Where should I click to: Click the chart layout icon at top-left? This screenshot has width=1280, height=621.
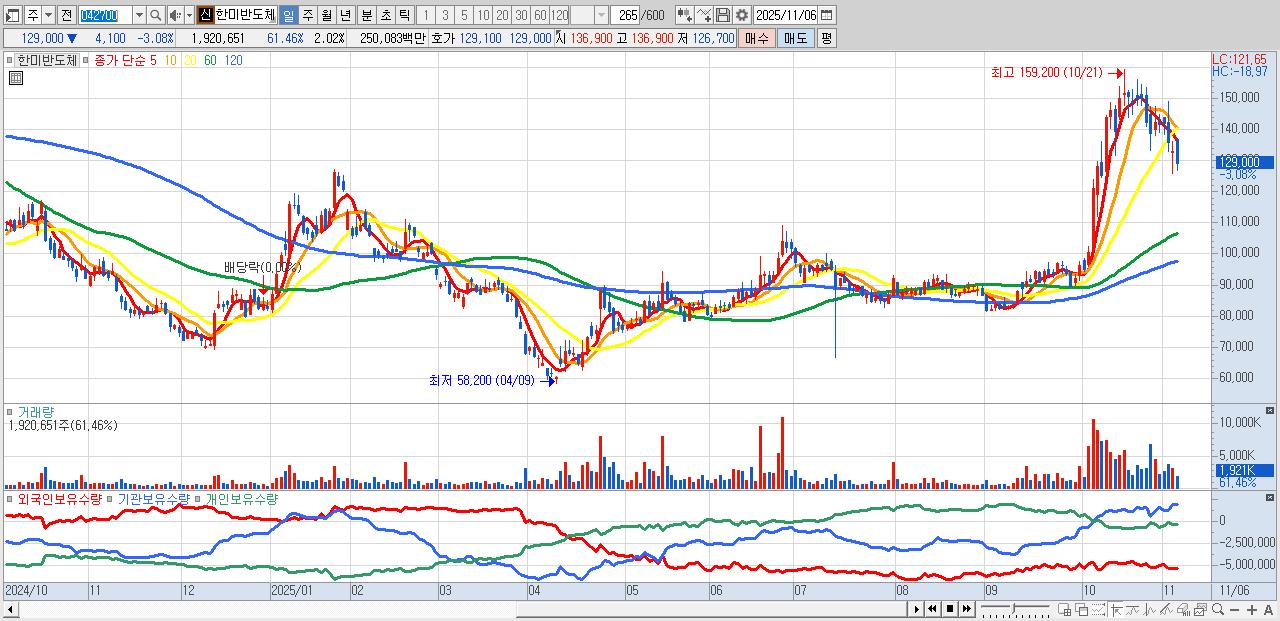pyautogui.click(x=12, y=15)
